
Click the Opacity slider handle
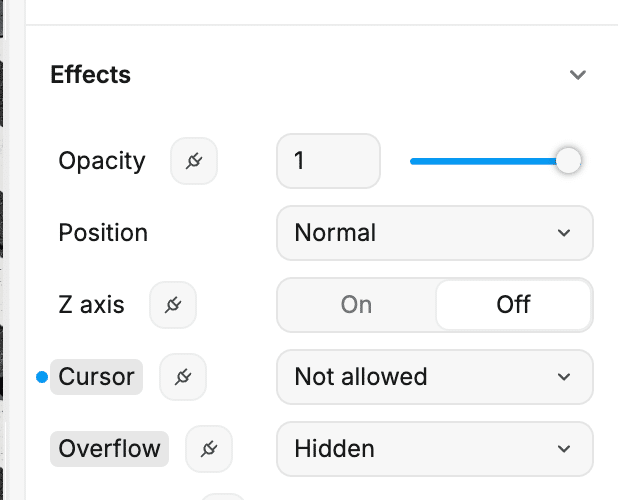(x=568, y=161)
